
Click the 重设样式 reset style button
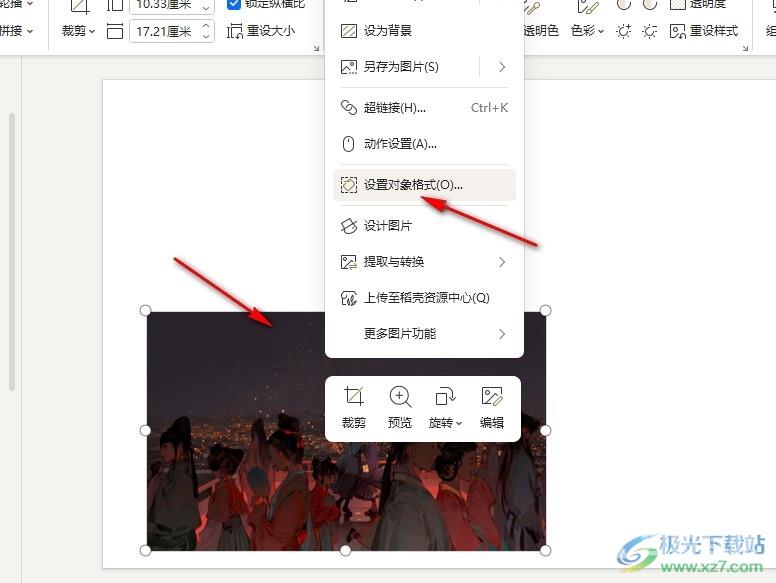[x=703, y=31]
